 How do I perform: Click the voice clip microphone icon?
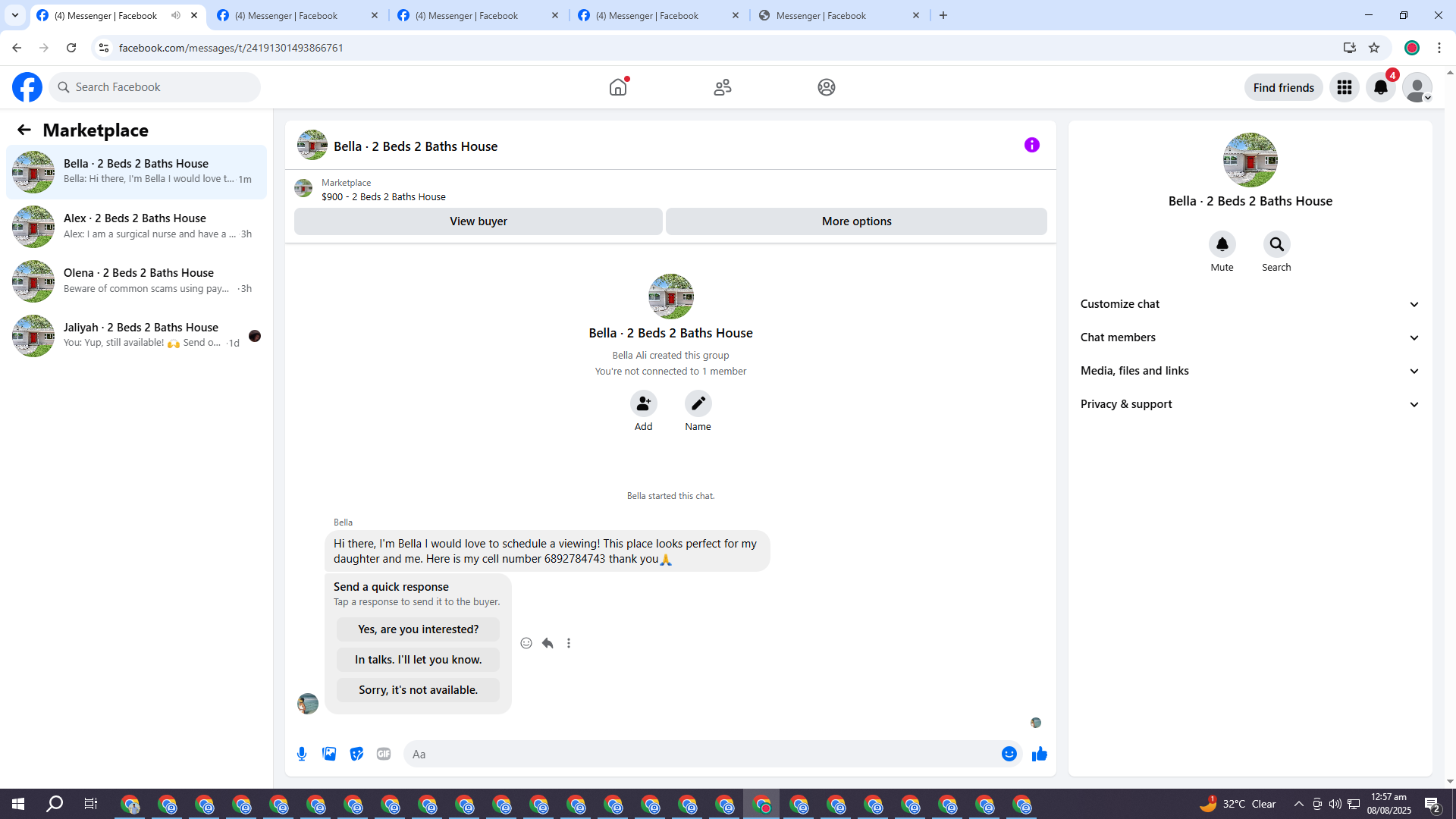[302, 754]
